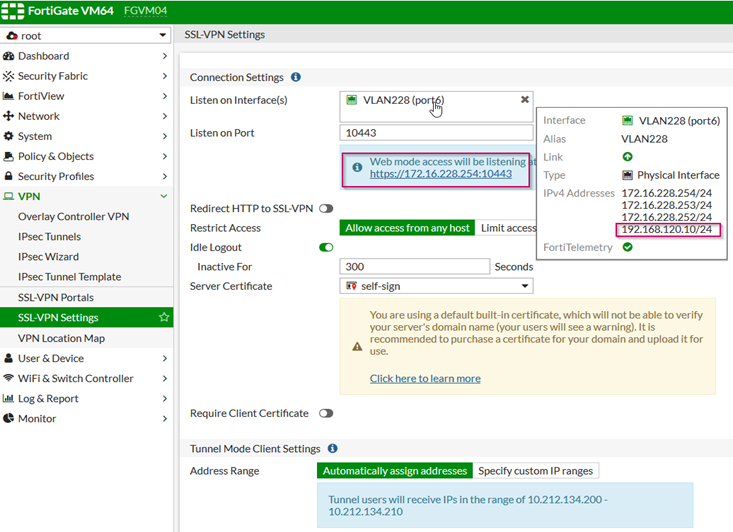The image size is (733, 532).
Task: Click the WiFi & Switch Controller icon
Action: [8, 378]
